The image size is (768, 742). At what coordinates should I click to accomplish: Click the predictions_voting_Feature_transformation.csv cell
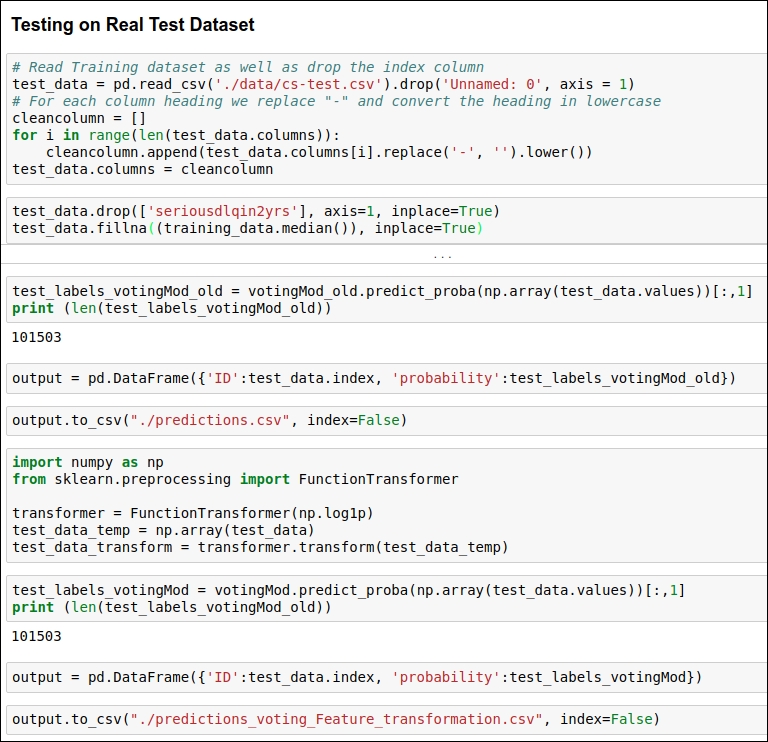click(386, 719)
